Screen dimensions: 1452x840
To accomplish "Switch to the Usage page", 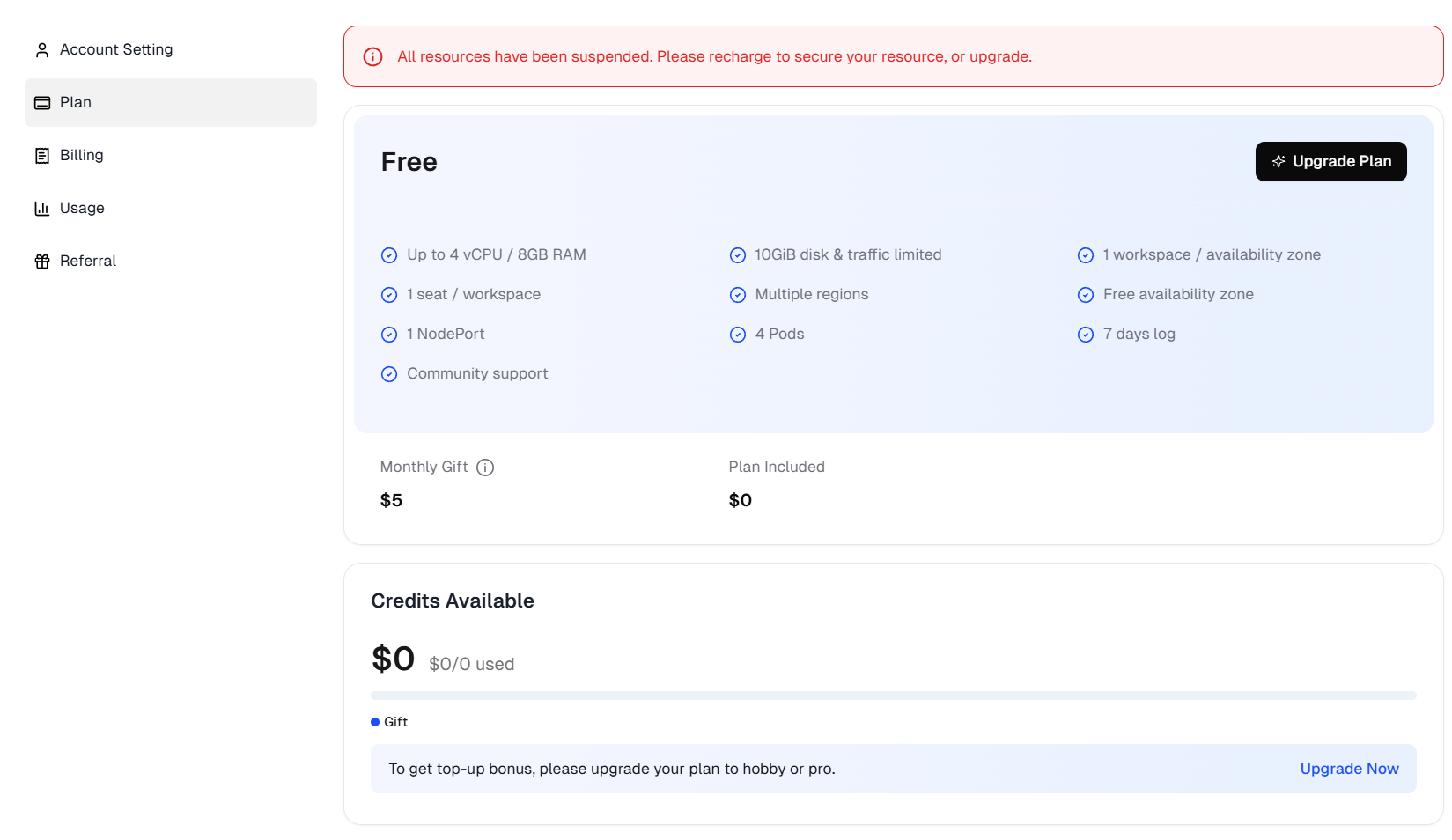I will tap(82, 209).
